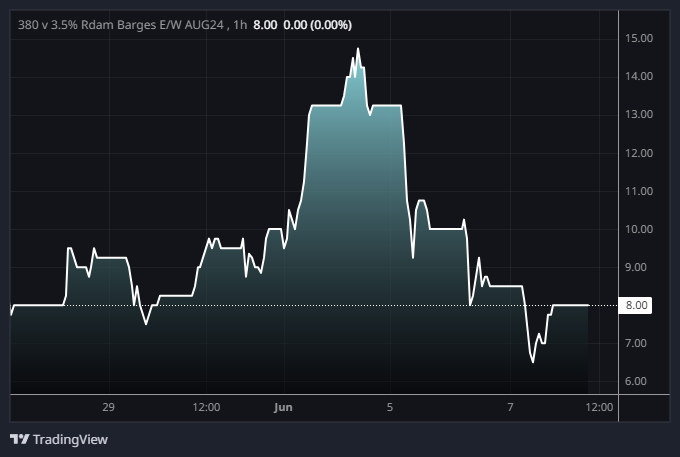Click the 14.00 price axis label
The height and width of the screenshot is (457, 680).
638,76
